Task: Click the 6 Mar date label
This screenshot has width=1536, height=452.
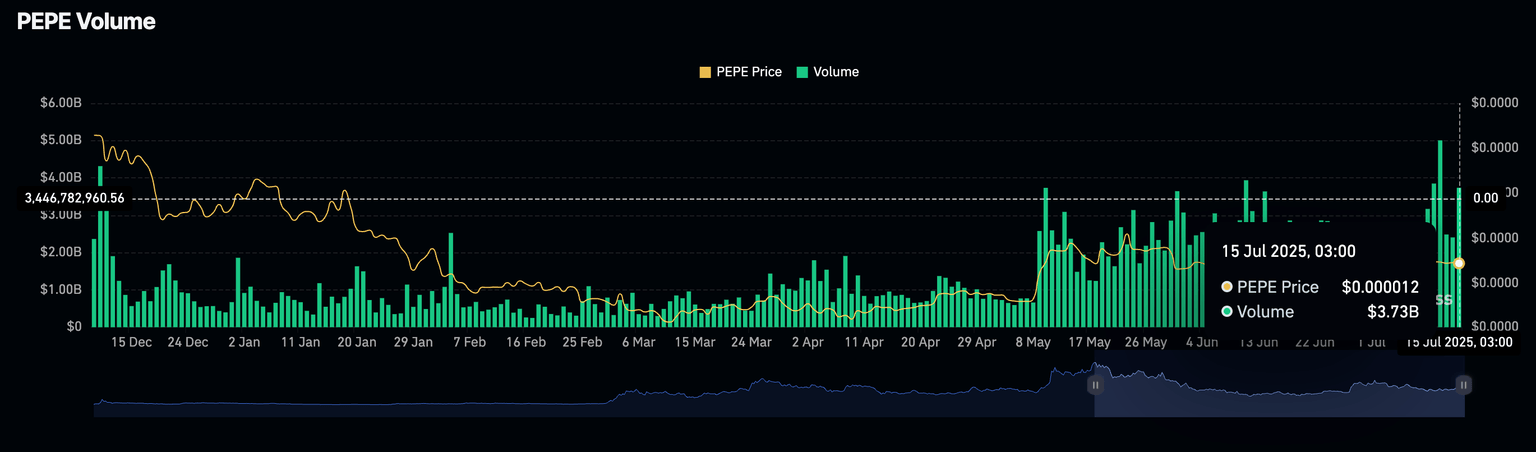Action: point(638,342)
